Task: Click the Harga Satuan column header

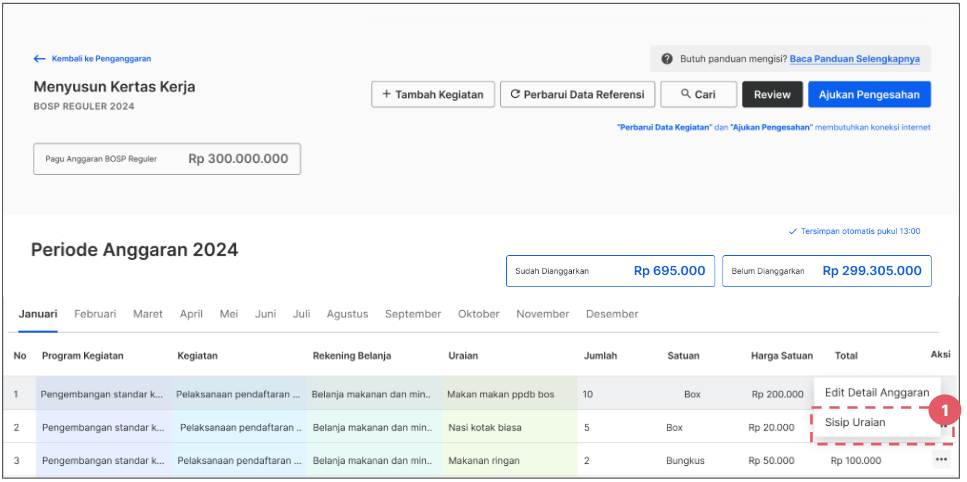Action: (781, 356)
